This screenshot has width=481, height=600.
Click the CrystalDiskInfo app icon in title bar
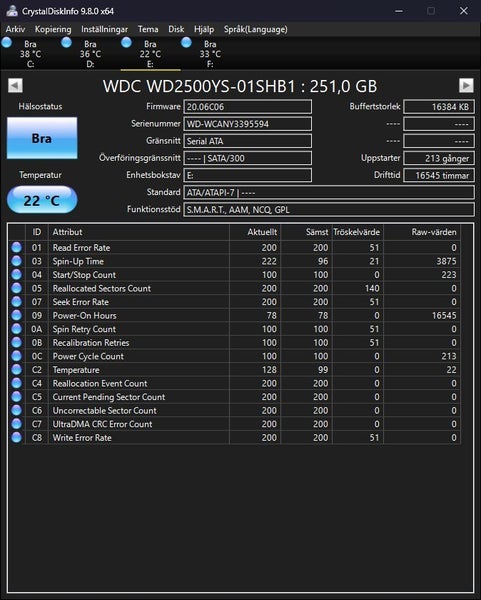click(x=12, y=11)
